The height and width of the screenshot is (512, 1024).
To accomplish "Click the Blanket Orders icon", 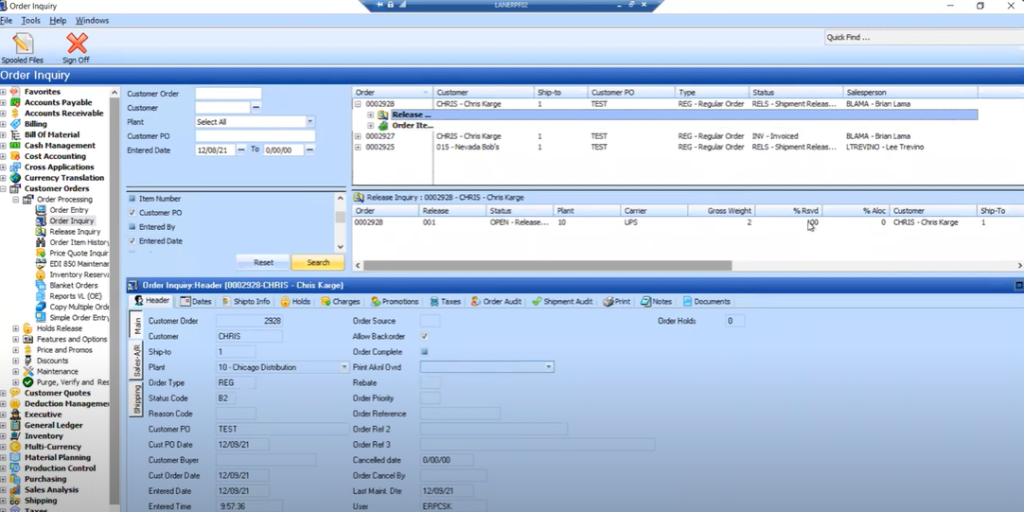I will (40, 285).
